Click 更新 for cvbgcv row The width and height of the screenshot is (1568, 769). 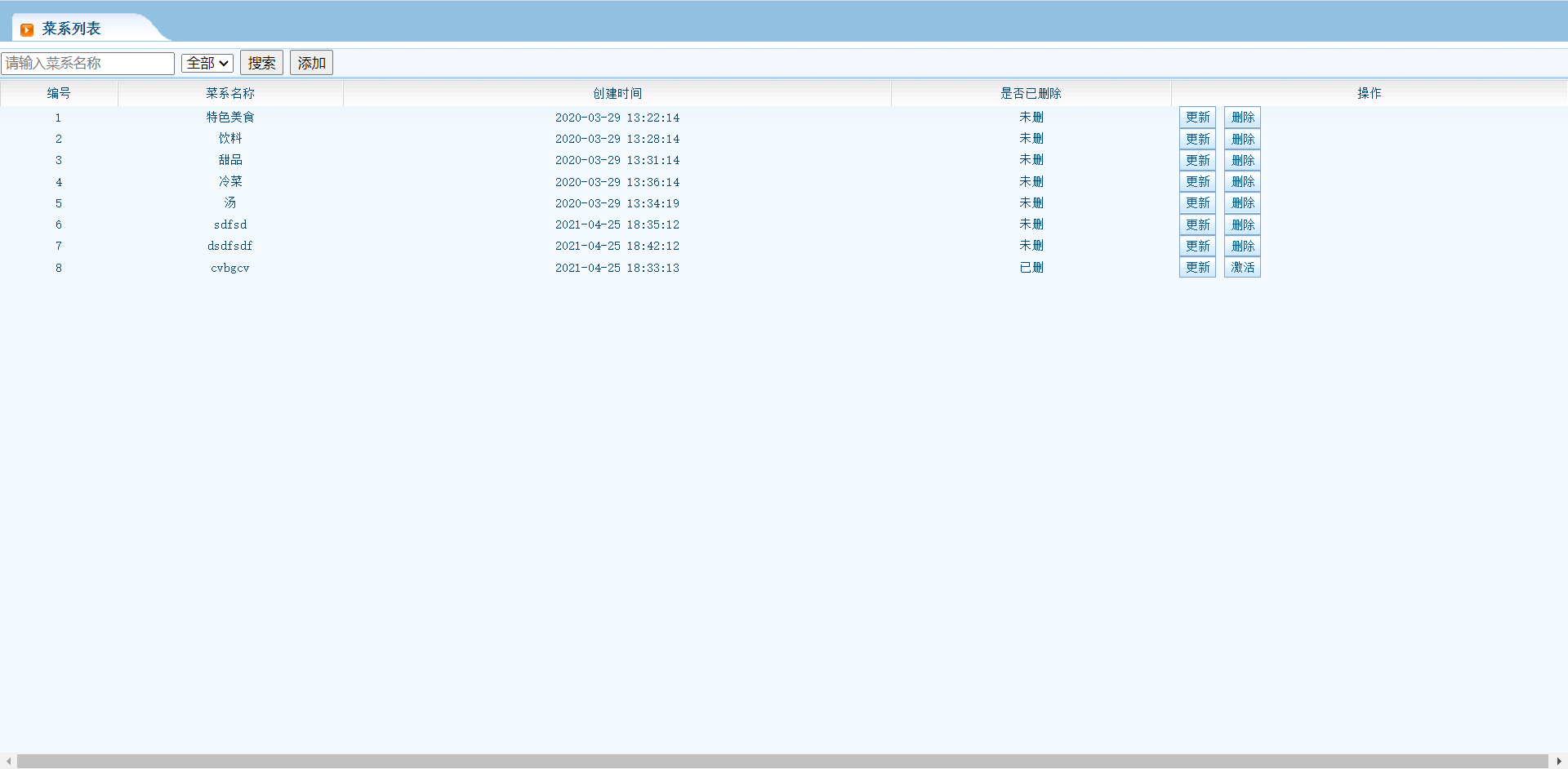[x=1197, y=267]
